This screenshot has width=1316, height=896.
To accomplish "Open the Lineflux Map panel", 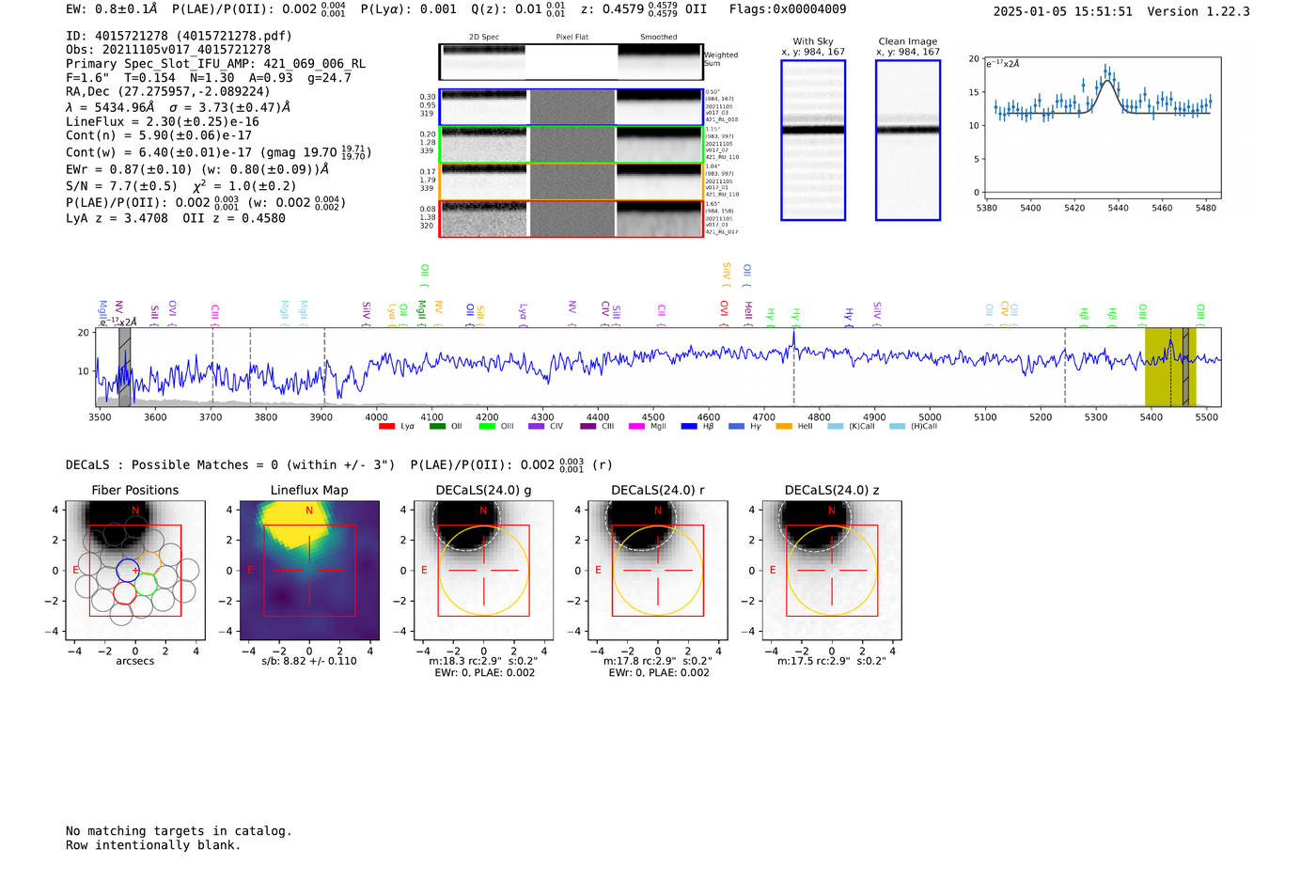I will pos(309,571).
